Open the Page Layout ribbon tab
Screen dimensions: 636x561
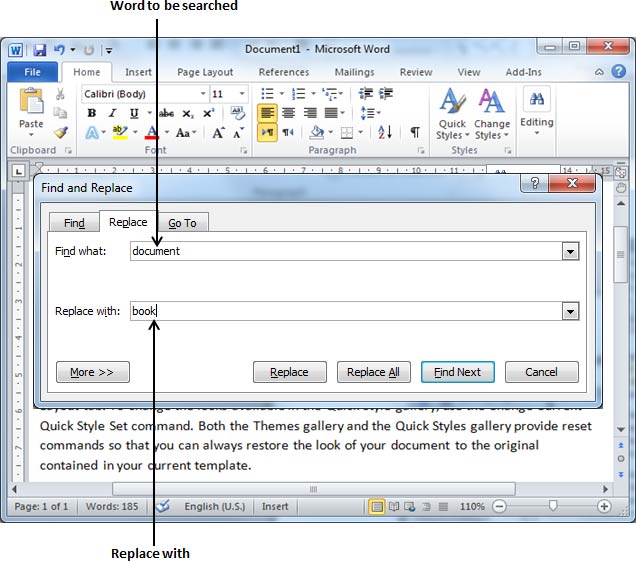[x=204, y=72]
